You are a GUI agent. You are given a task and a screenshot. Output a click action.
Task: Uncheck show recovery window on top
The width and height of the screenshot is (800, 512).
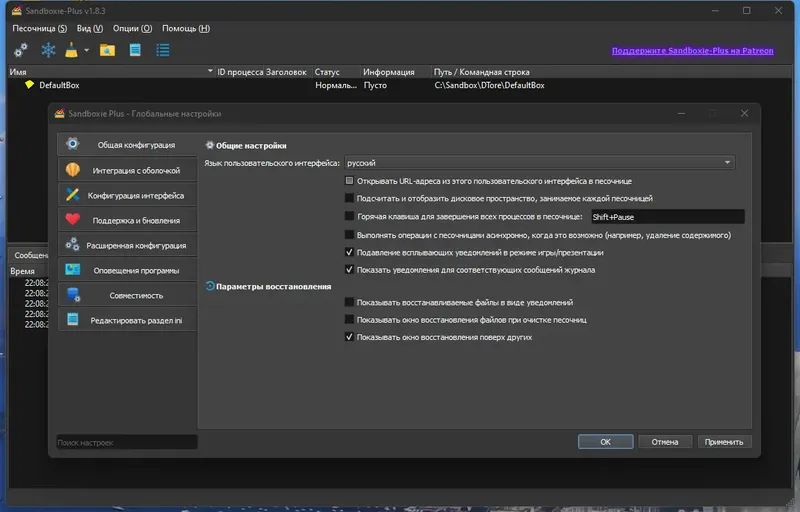coord(349,337)
